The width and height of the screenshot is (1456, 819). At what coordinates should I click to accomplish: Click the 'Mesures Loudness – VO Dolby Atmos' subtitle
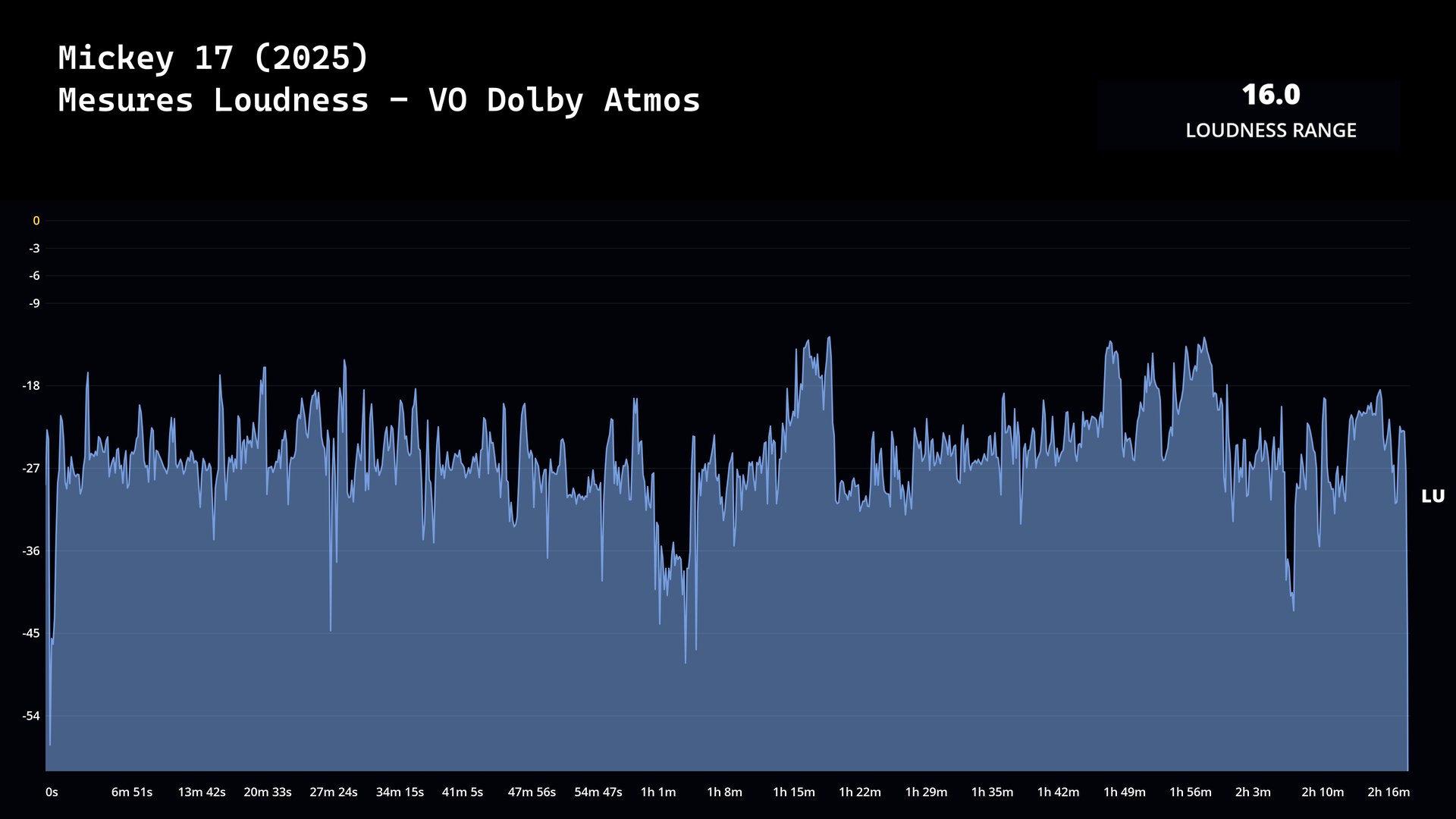click(x=379, y=101)
